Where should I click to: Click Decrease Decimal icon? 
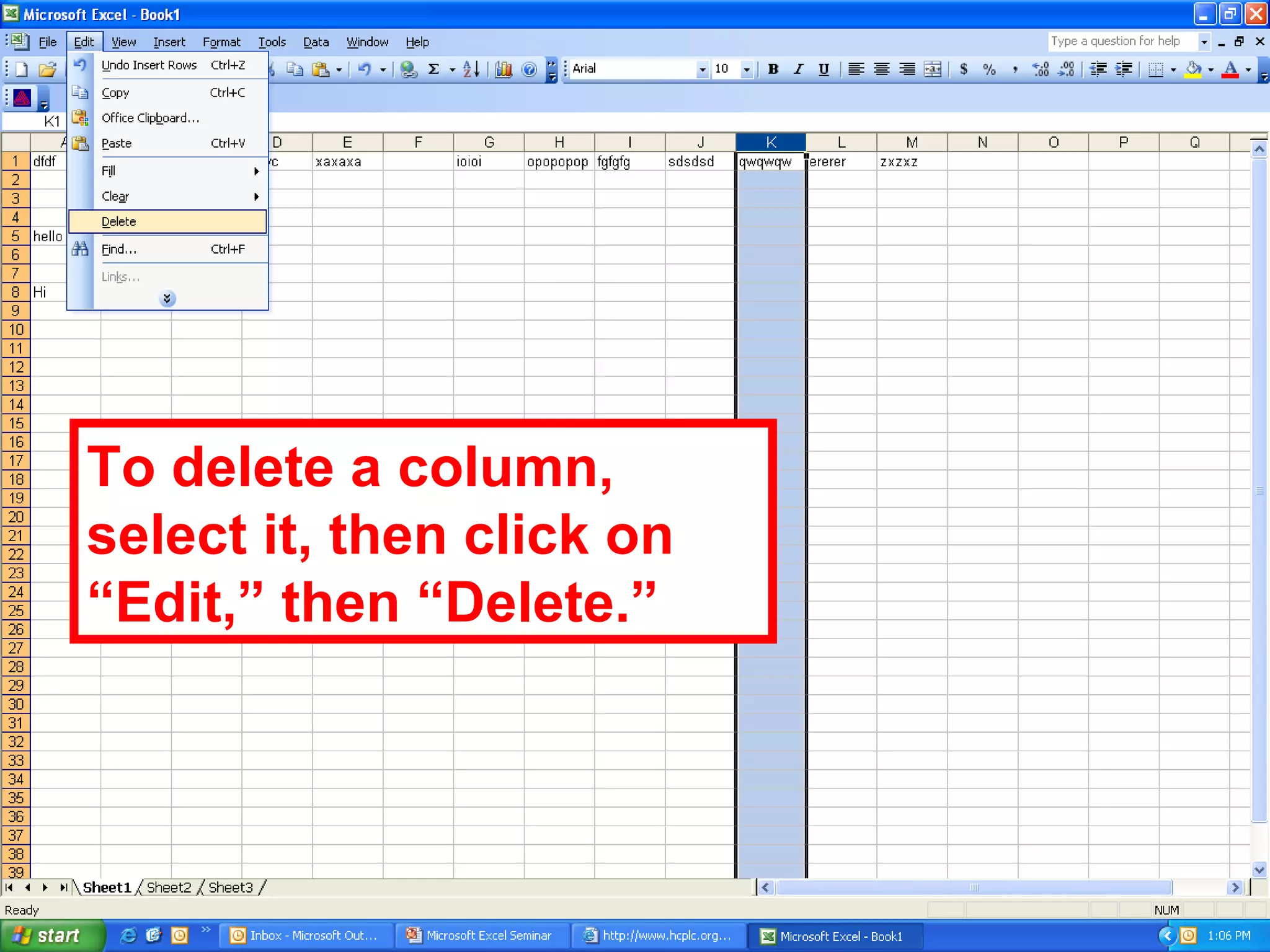pyautogui.click(x=1066, y=69)
